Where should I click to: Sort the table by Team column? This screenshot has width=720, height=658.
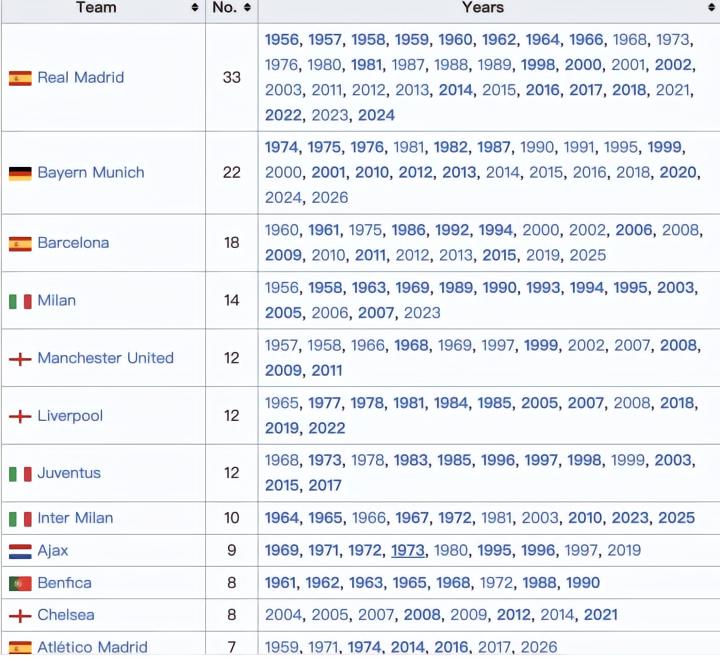(x=195, y=8)
